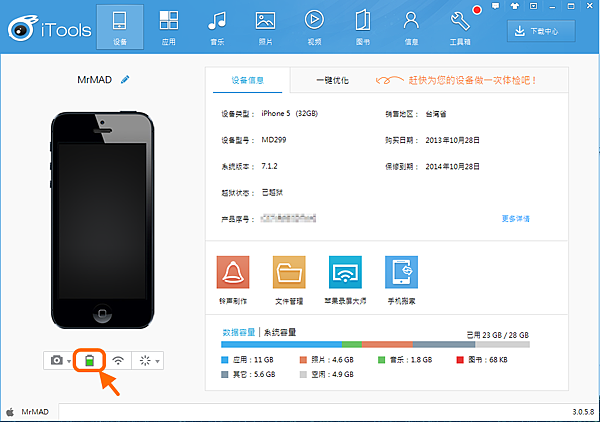This screenshot has width=600, height=422.
Task: Switch to the 一键优化 tab
Action: [332, 80]
